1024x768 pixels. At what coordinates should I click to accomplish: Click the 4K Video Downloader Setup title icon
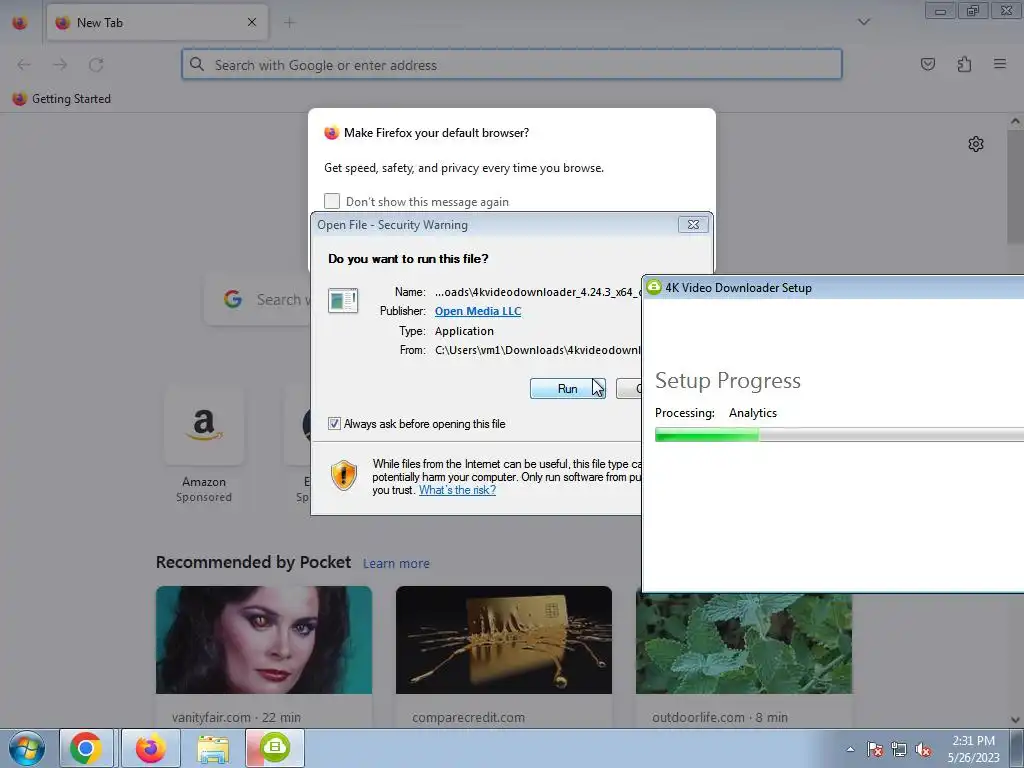tap(654, 287)
